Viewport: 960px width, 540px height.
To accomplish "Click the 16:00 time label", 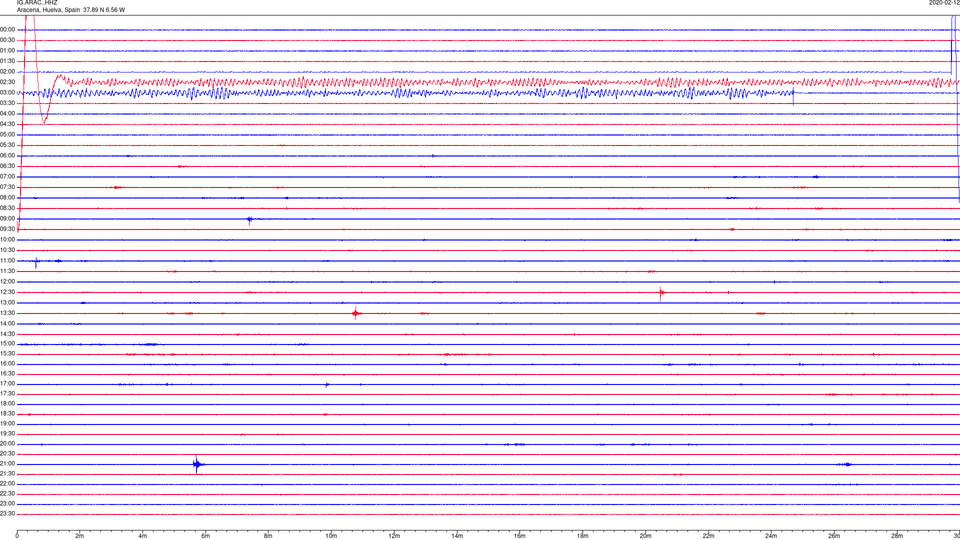I will [x=7, y=364].
